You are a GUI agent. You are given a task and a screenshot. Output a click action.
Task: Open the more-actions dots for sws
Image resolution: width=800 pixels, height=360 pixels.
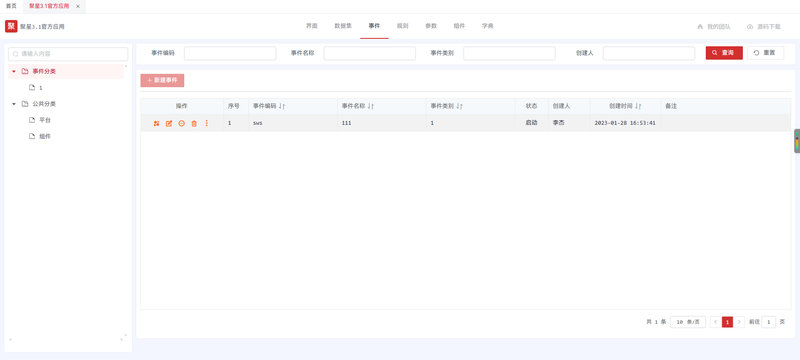click(207, 123)
